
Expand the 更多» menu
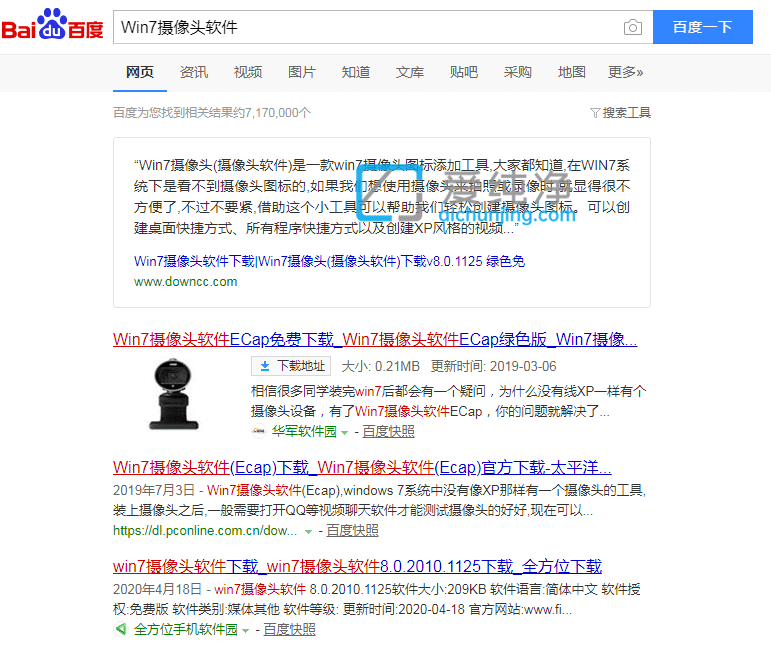pyautogui.click(x=625, y=72)
